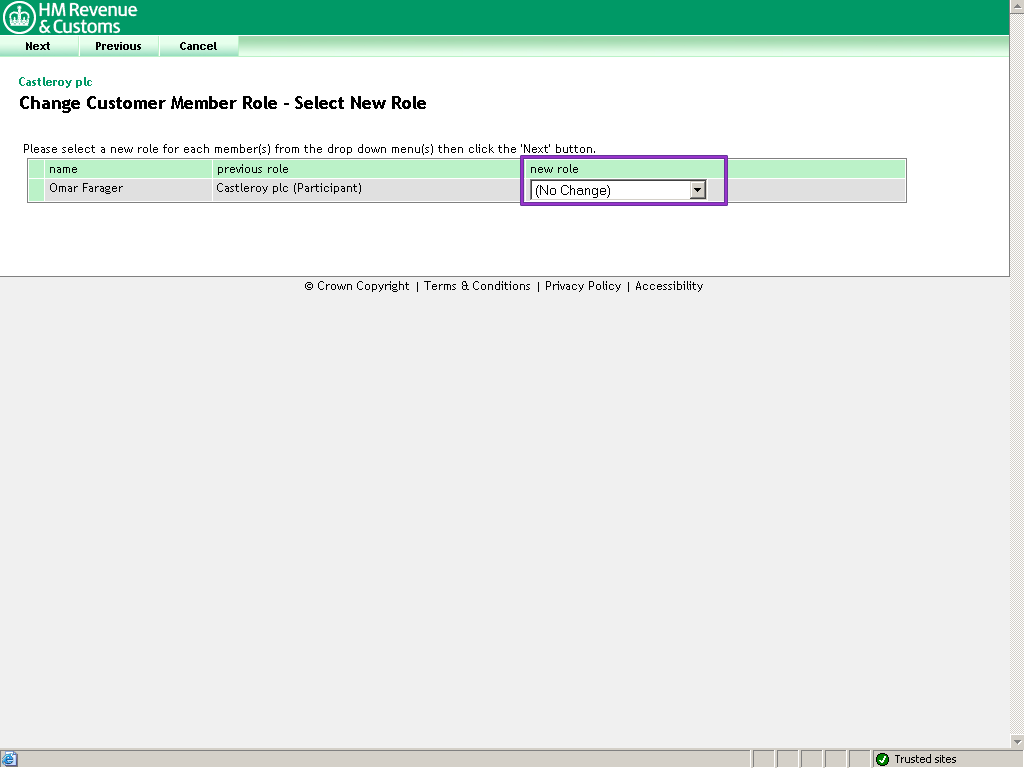Click the page icon in the bottom-left status bar
The image size is (1024, 768).
point(8,758)
